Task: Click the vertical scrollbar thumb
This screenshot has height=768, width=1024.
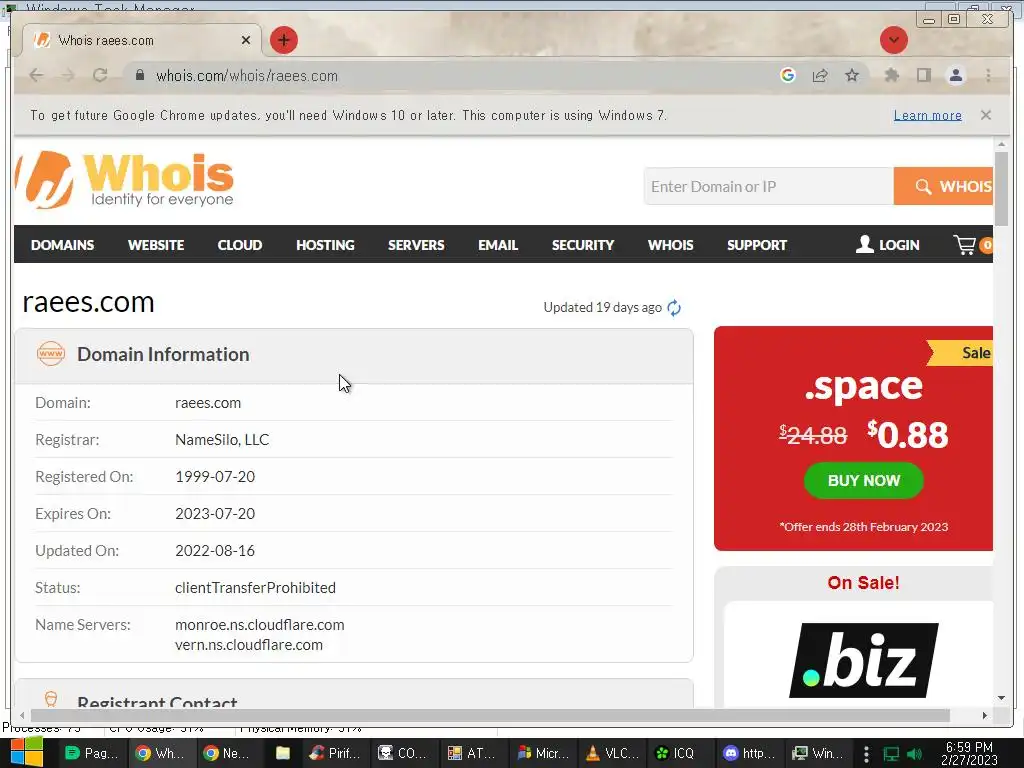Action: 1002,188
